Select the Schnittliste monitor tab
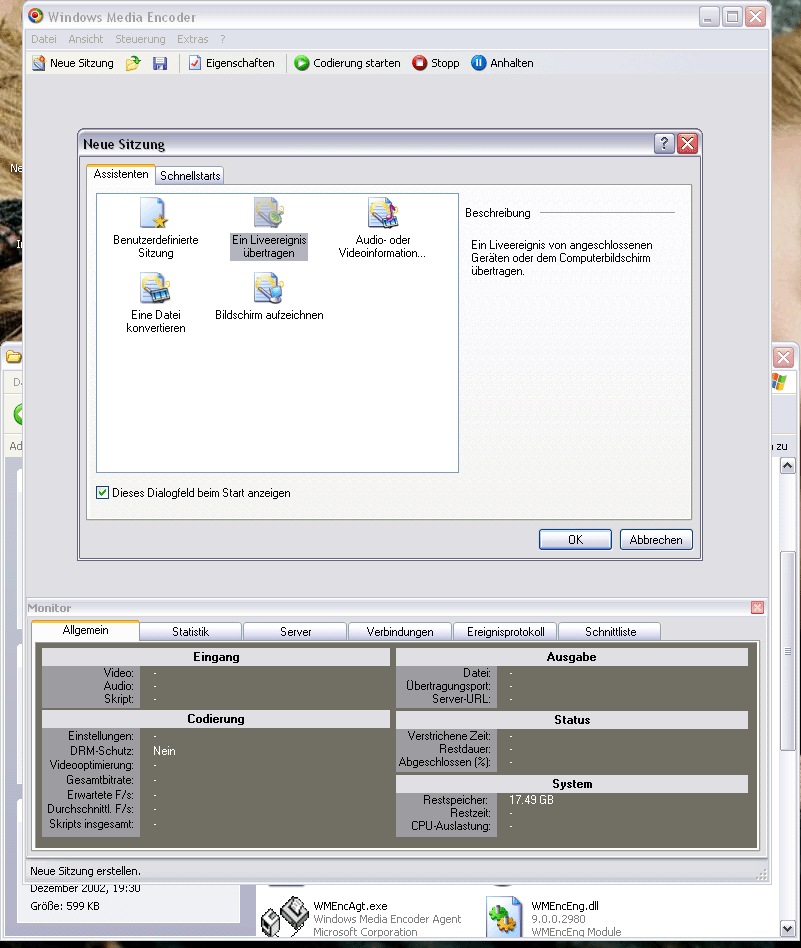 pyautogui.click(x=610, y=632)
